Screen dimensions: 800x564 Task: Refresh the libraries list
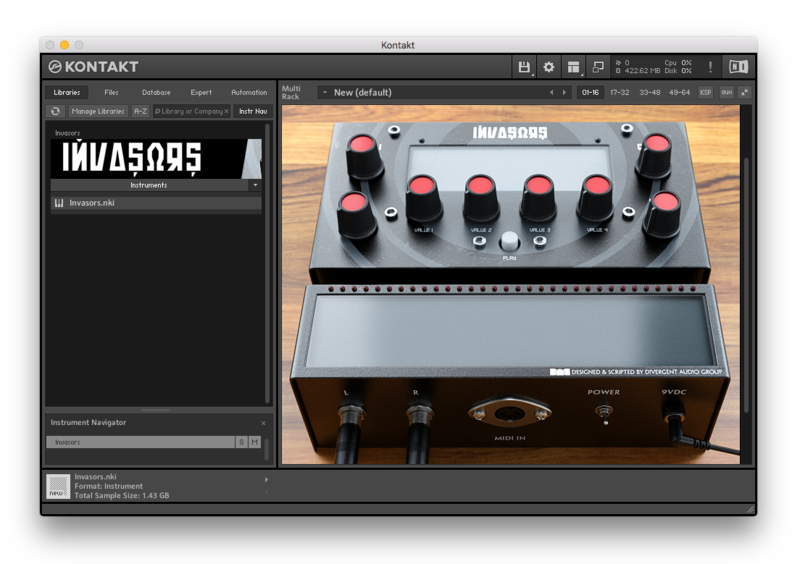[56, 111]
